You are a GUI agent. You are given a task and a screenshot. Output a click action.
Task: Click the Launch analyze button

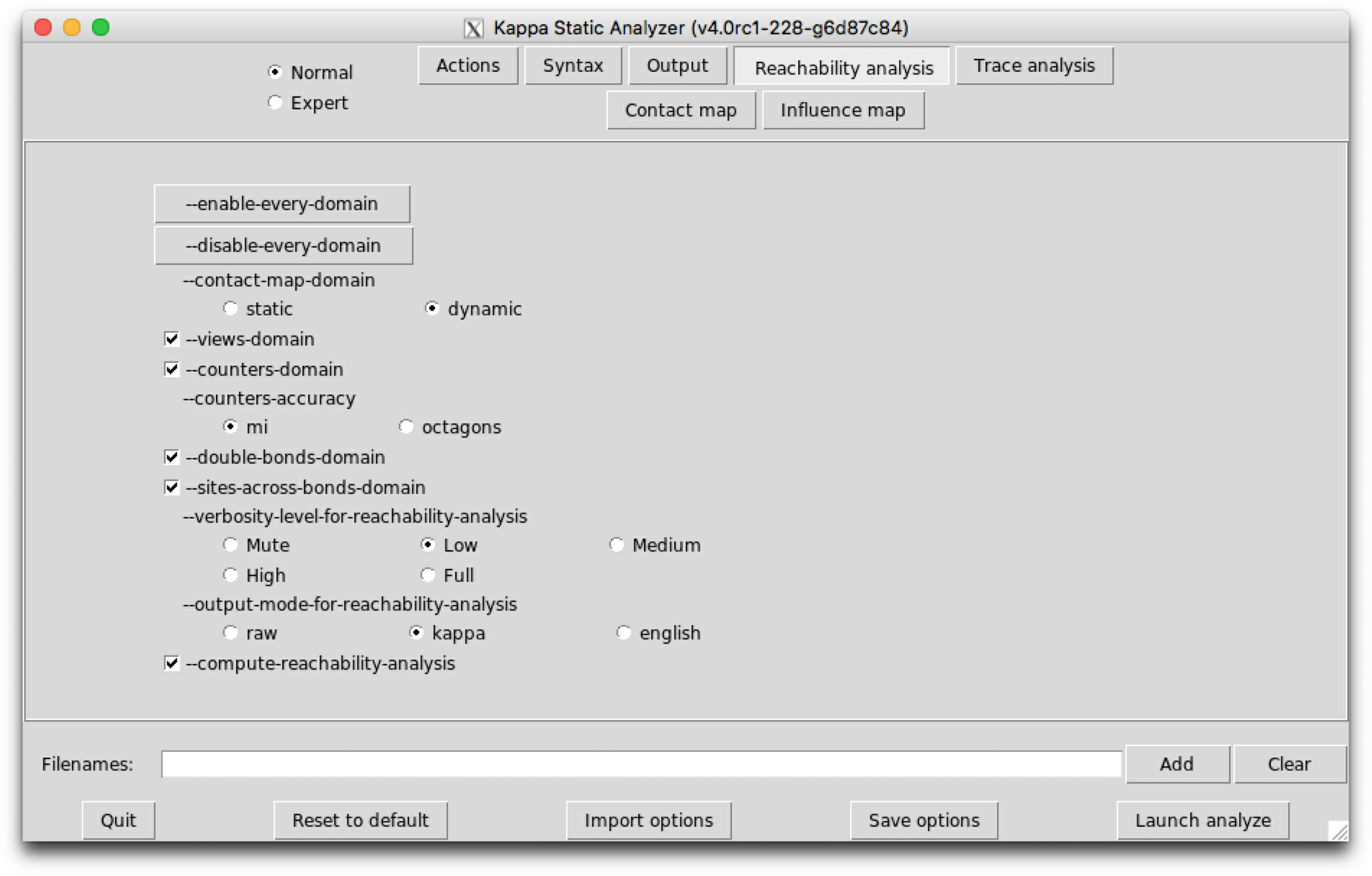coord(1203,821)
